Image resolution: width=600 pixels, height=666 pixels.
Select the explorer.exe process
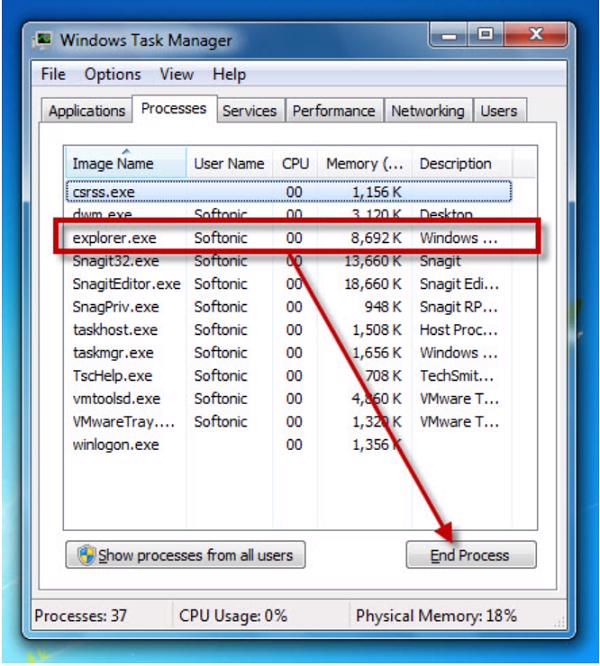289,238
